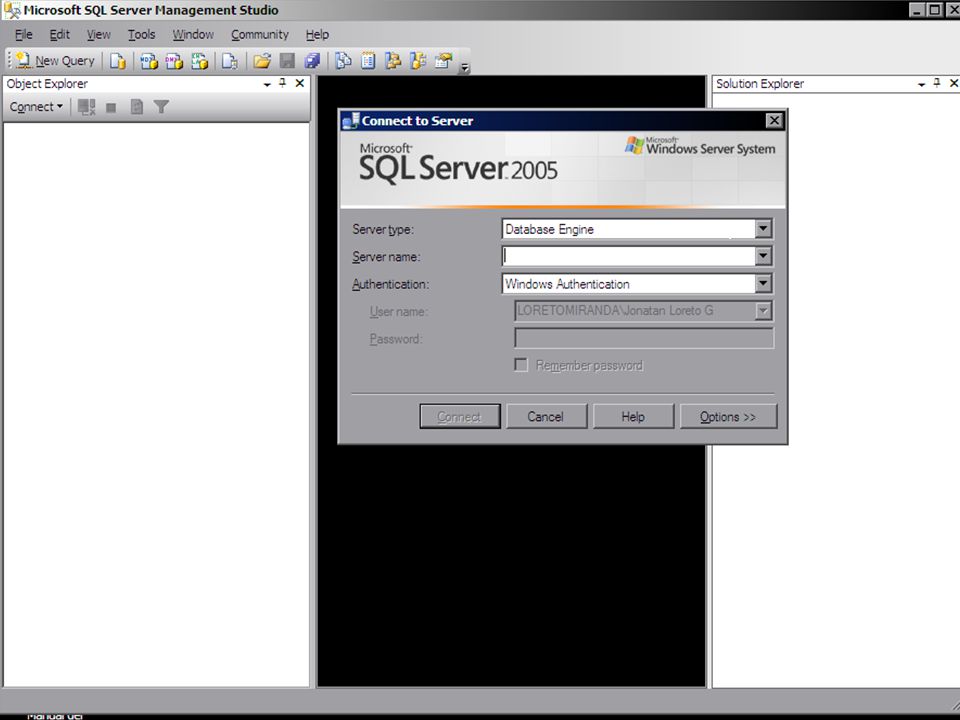Start a SQL Server Mobile query
This screenshot has height=720, width=960.
coord(230,61)
